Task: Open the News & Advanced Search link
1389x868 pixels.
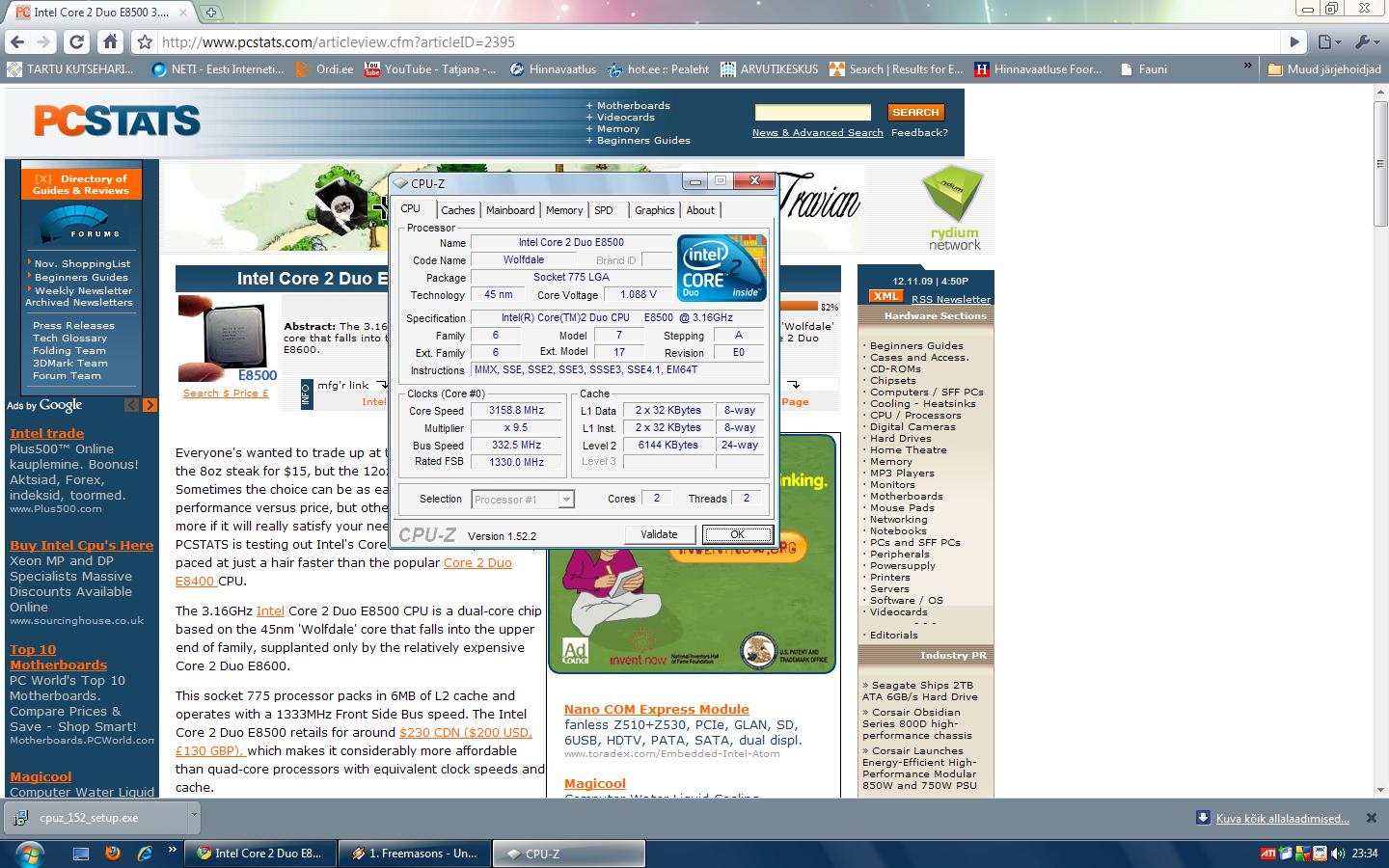Action: (818, 133)
